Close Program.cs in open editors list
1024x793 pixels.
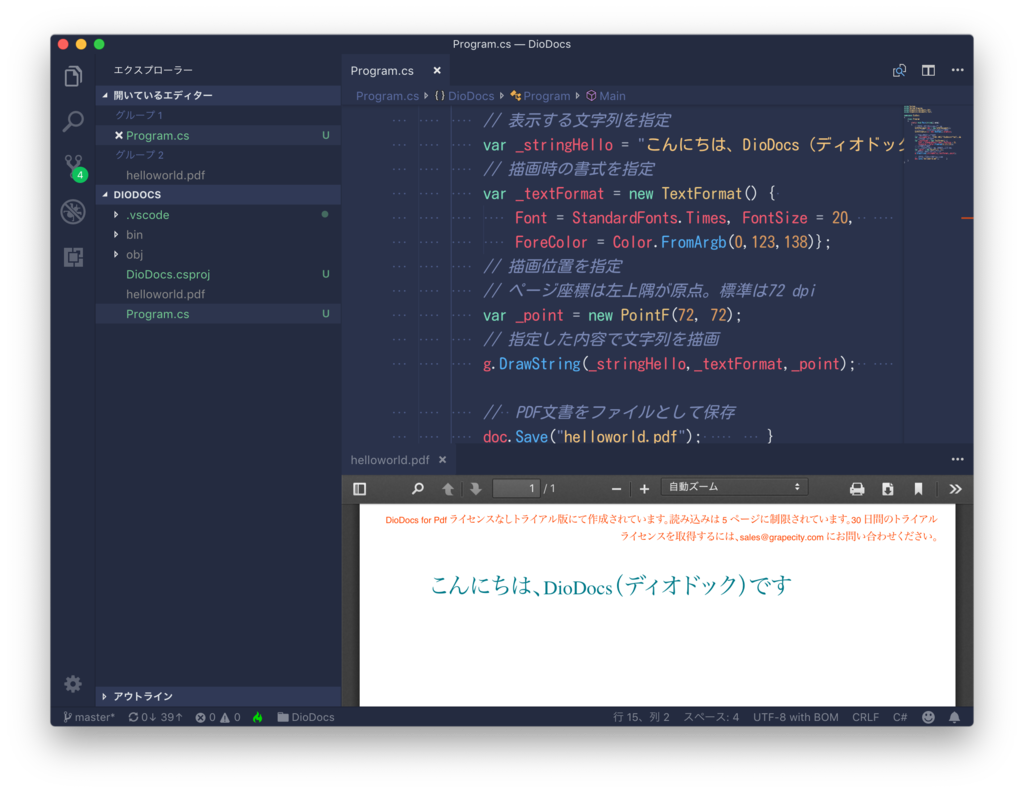(119, 135)
